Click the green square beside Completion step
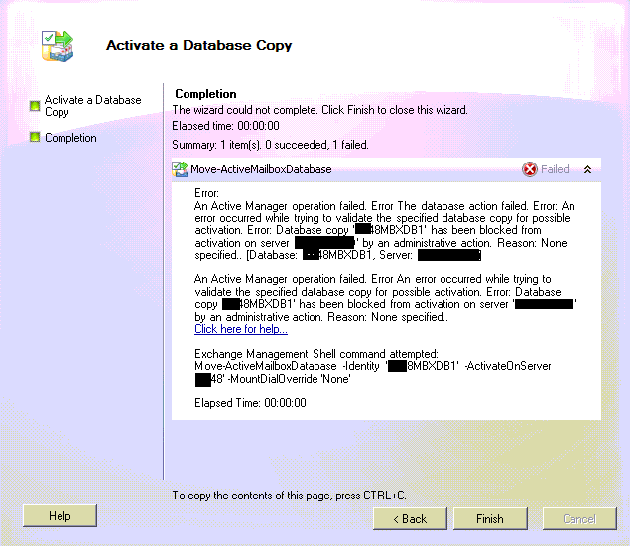 [35, 137]
